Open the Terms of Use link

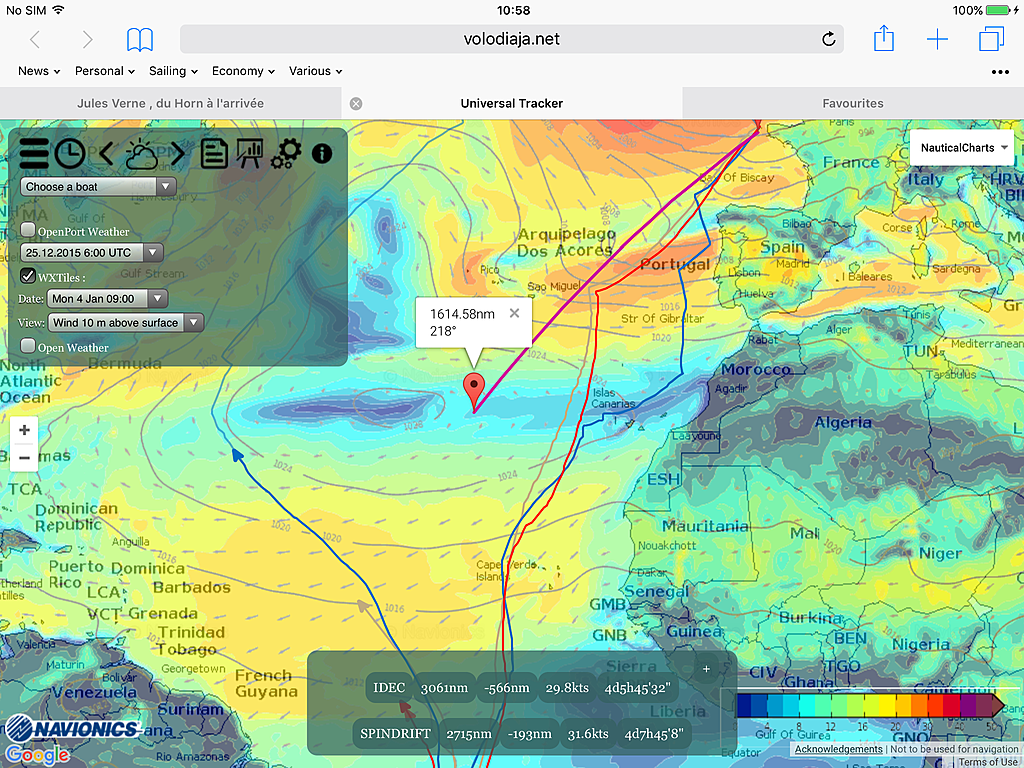988,762
